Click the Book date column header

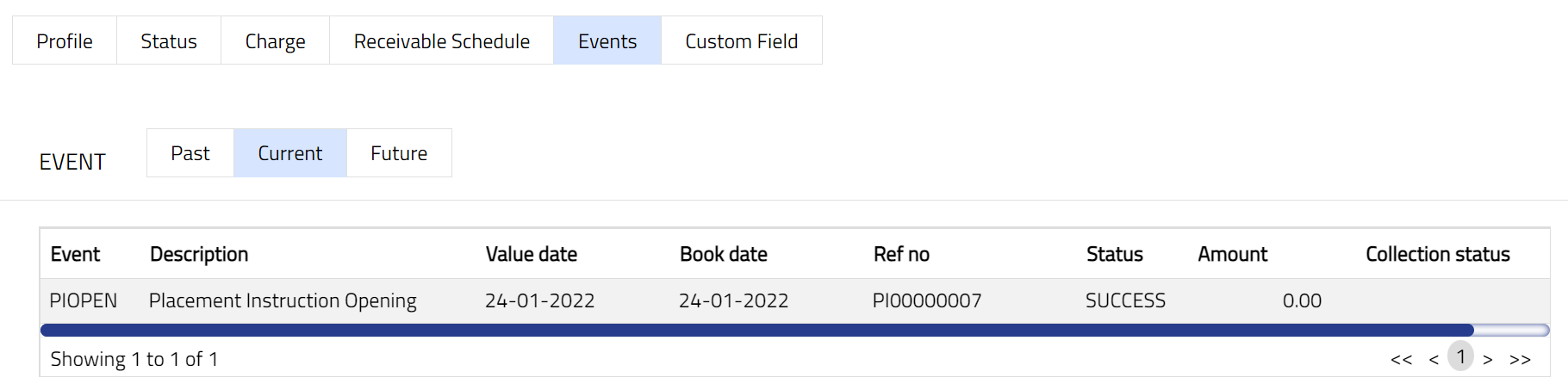pyautogui.click(x=723, y=254)
